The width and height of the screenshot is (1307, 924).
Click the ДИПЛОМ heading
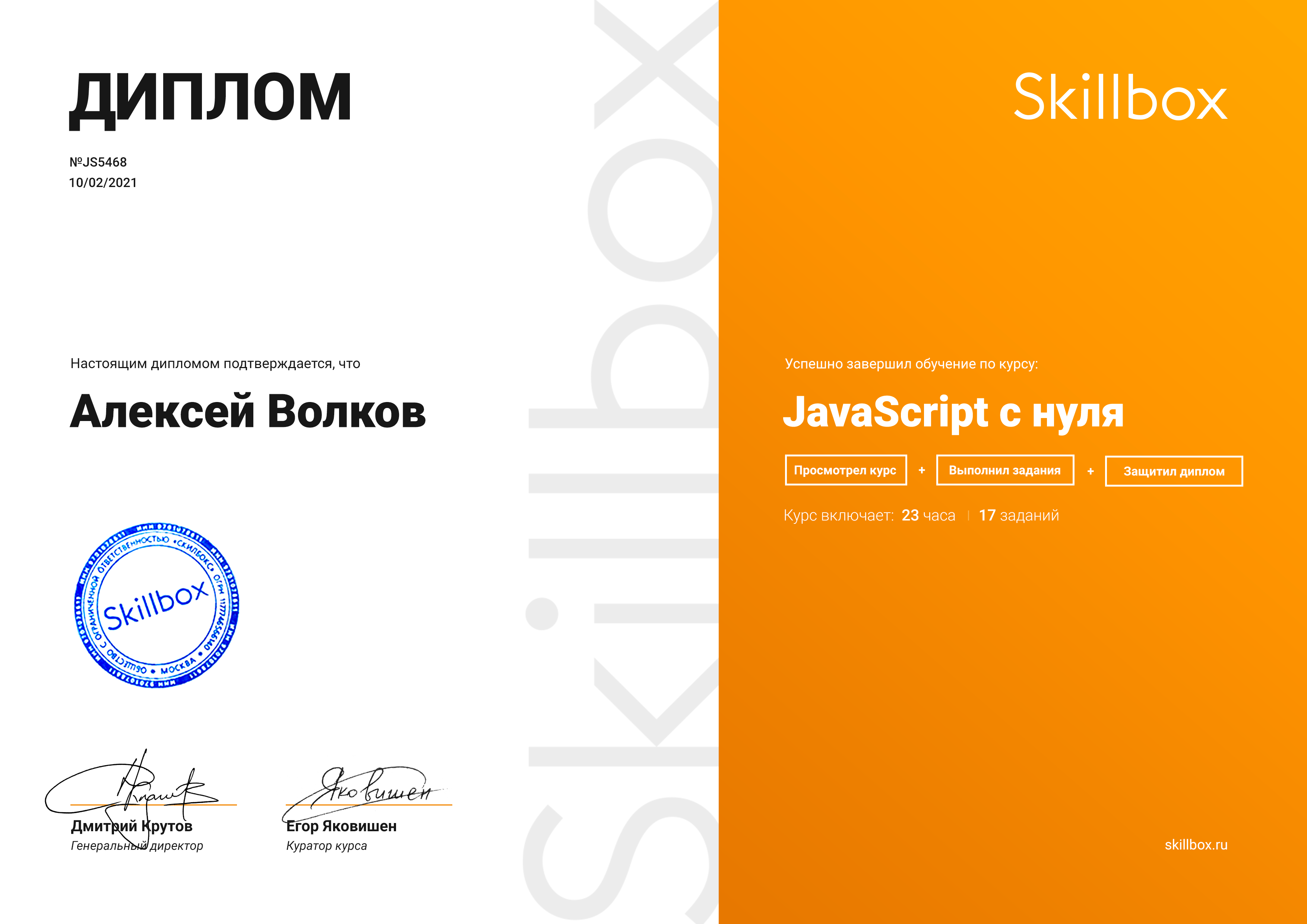210,101
